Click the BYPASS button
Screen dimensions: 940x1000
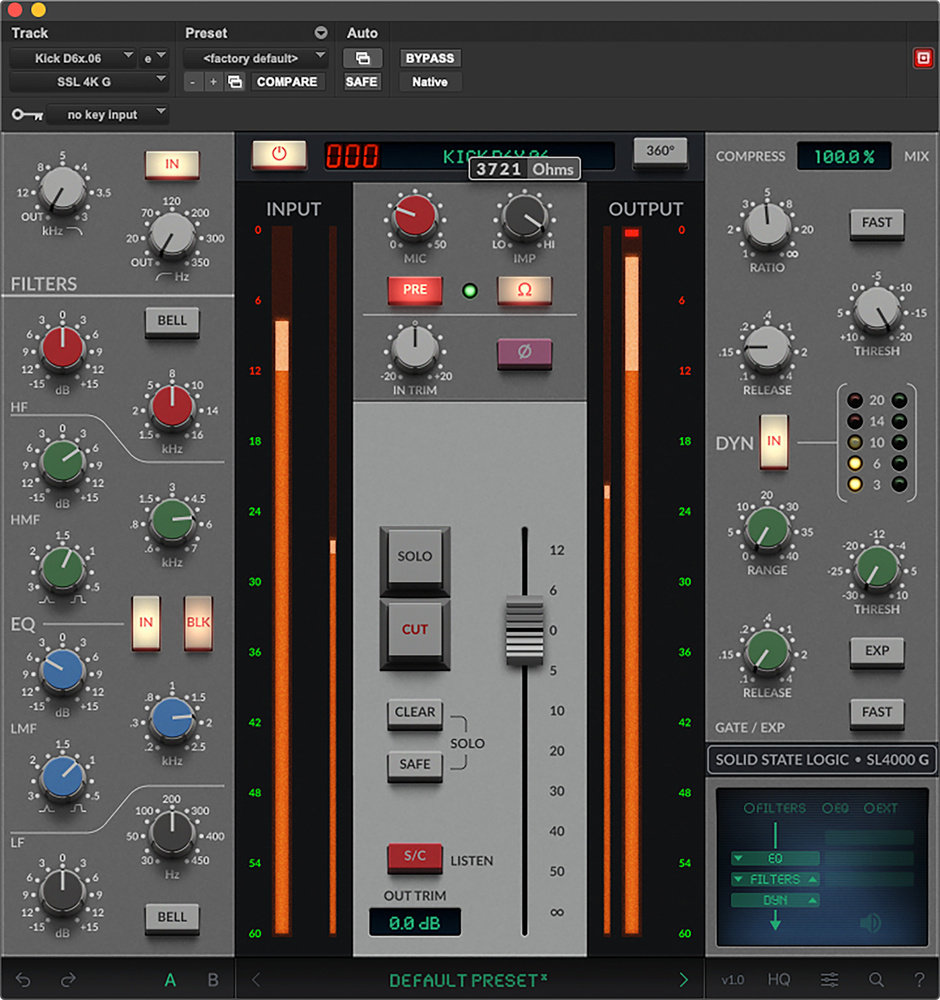point(430,58)
